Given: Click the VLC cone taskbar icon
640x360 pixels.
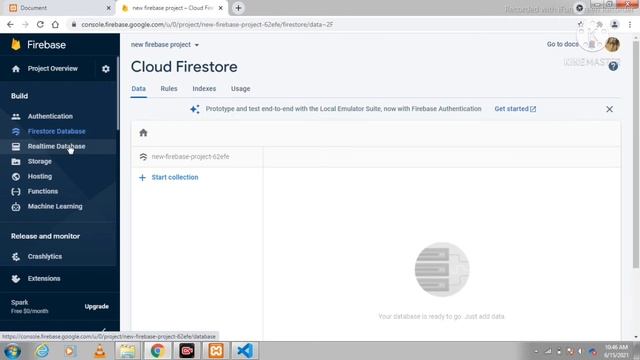Looking at the screenshot, I should coord(100,351).
